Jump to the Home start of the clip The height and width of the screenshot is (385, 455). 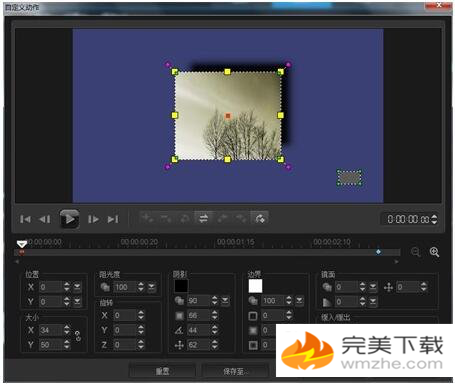[x=25, y=219]
